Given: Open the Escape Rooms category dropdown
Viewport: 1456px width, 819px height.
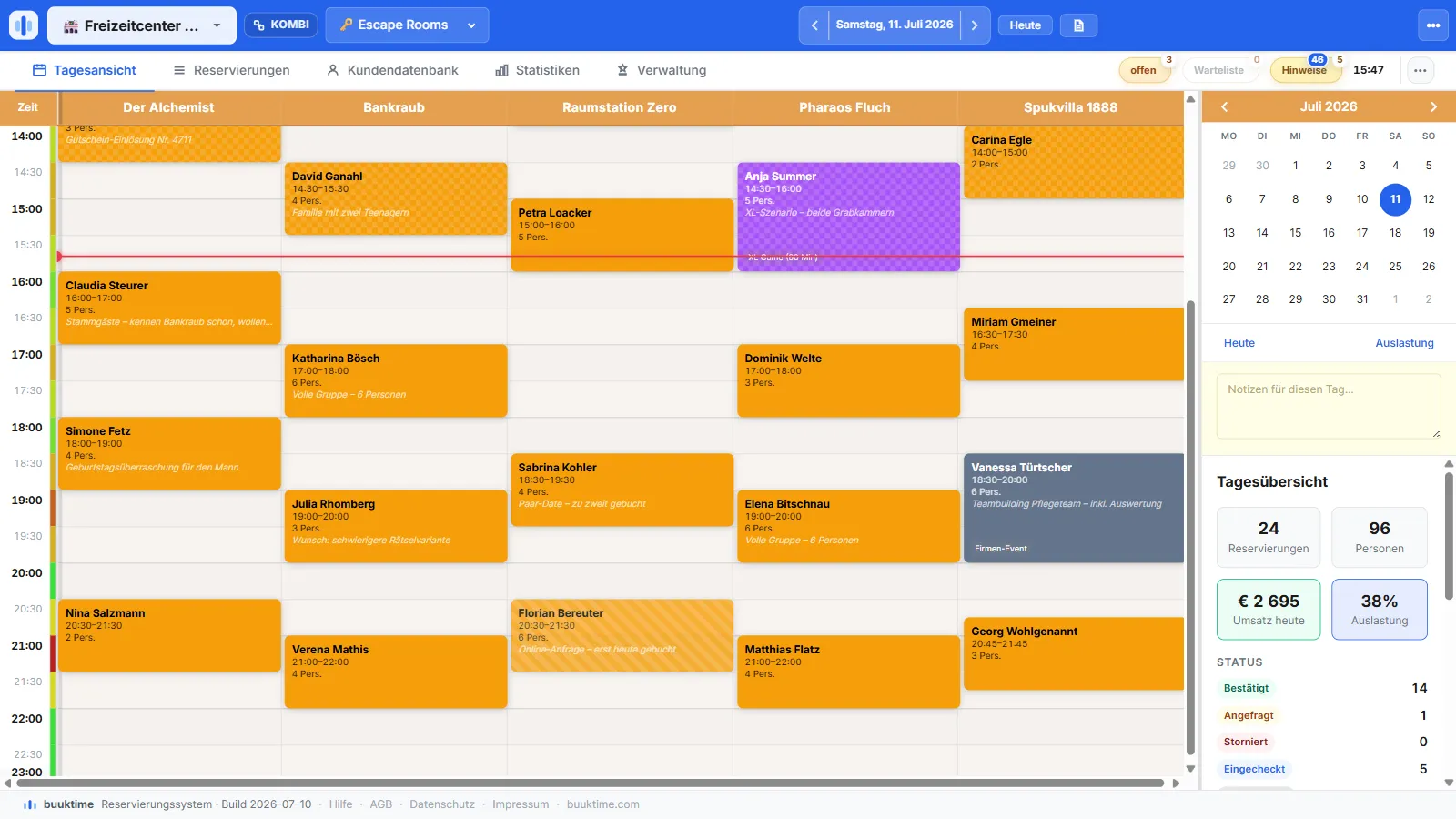Looking at the screenshot, I should pyautogui.click(x=407, y=25).
